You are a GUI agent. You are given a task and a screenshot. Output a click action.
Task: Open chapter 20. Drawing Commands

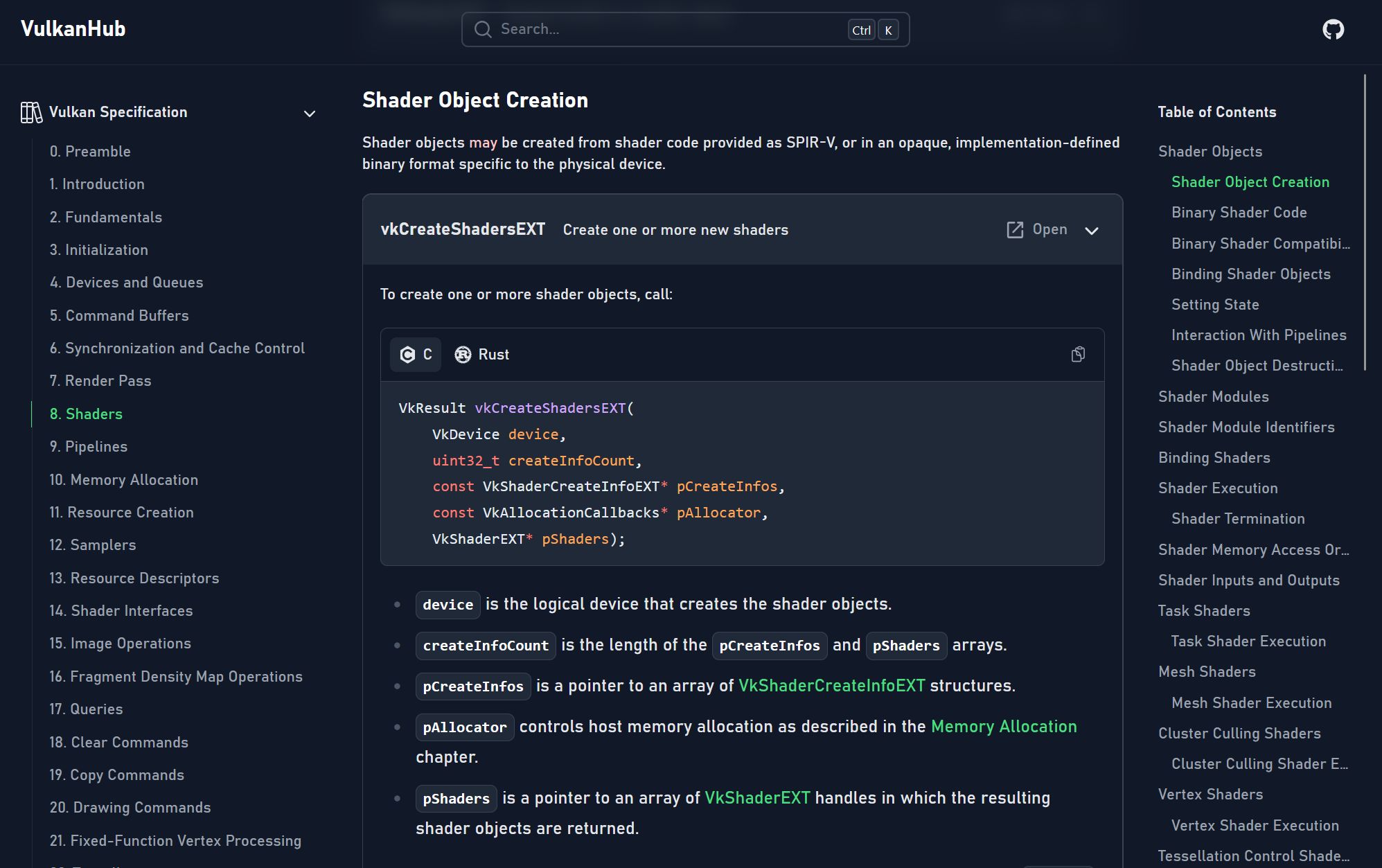point(130,808)
